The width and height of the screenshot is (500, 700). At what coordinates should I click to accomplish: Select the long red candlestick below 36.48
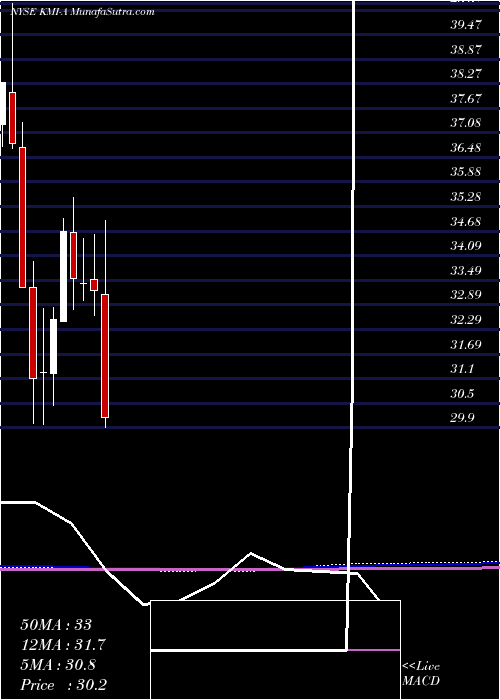click(x=22, y=217)
